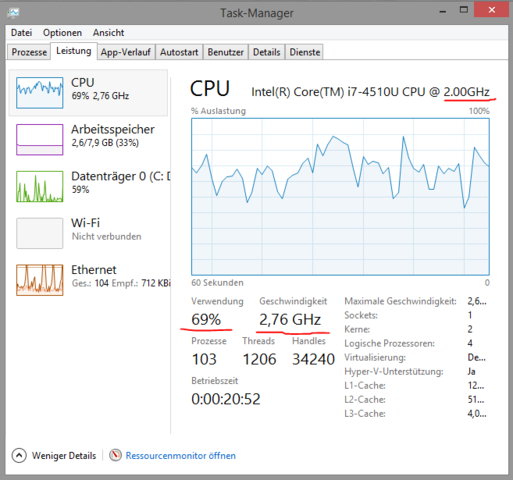
Task: Close the Task-Manager window
Action: 492,10
